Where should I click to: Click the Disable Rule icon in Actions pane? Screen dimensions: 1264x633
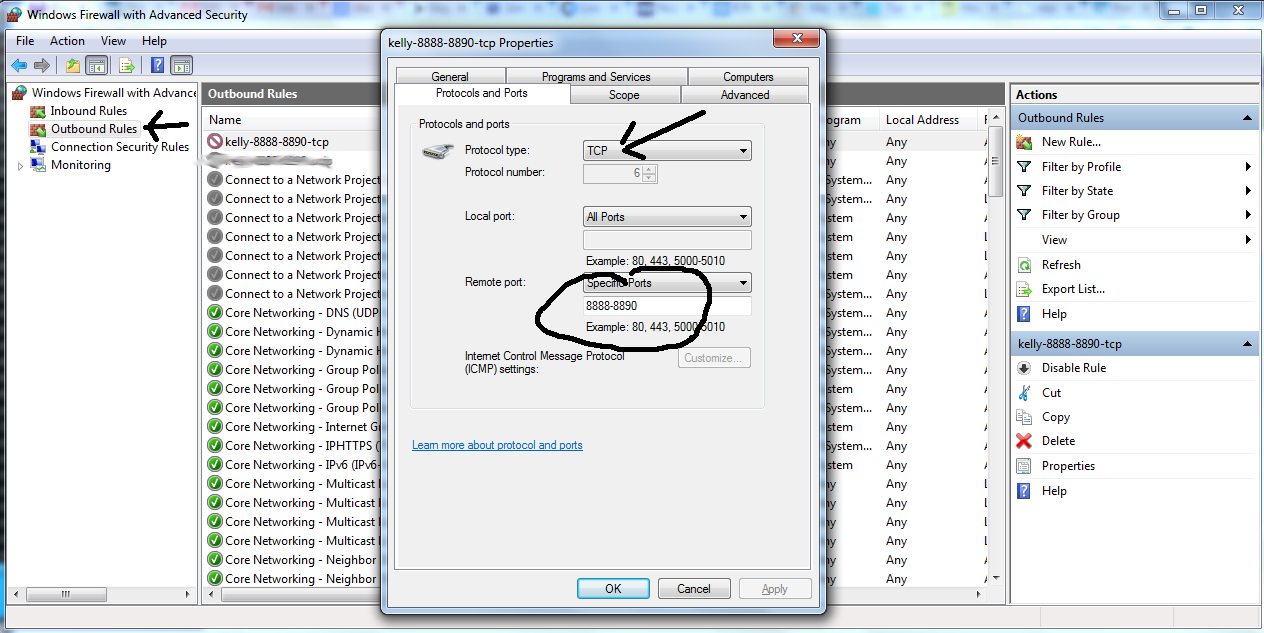1024,368
